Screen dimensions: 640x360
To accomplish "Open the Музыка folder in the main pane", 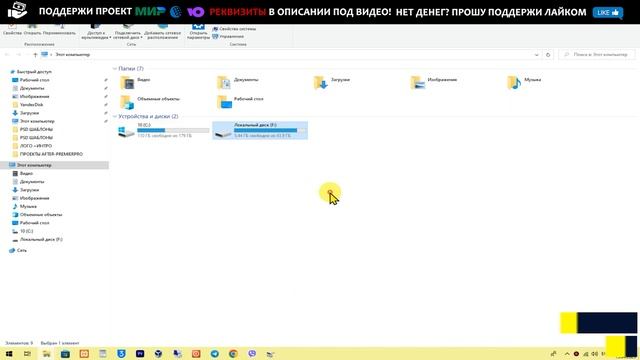I will click(524, 82).
